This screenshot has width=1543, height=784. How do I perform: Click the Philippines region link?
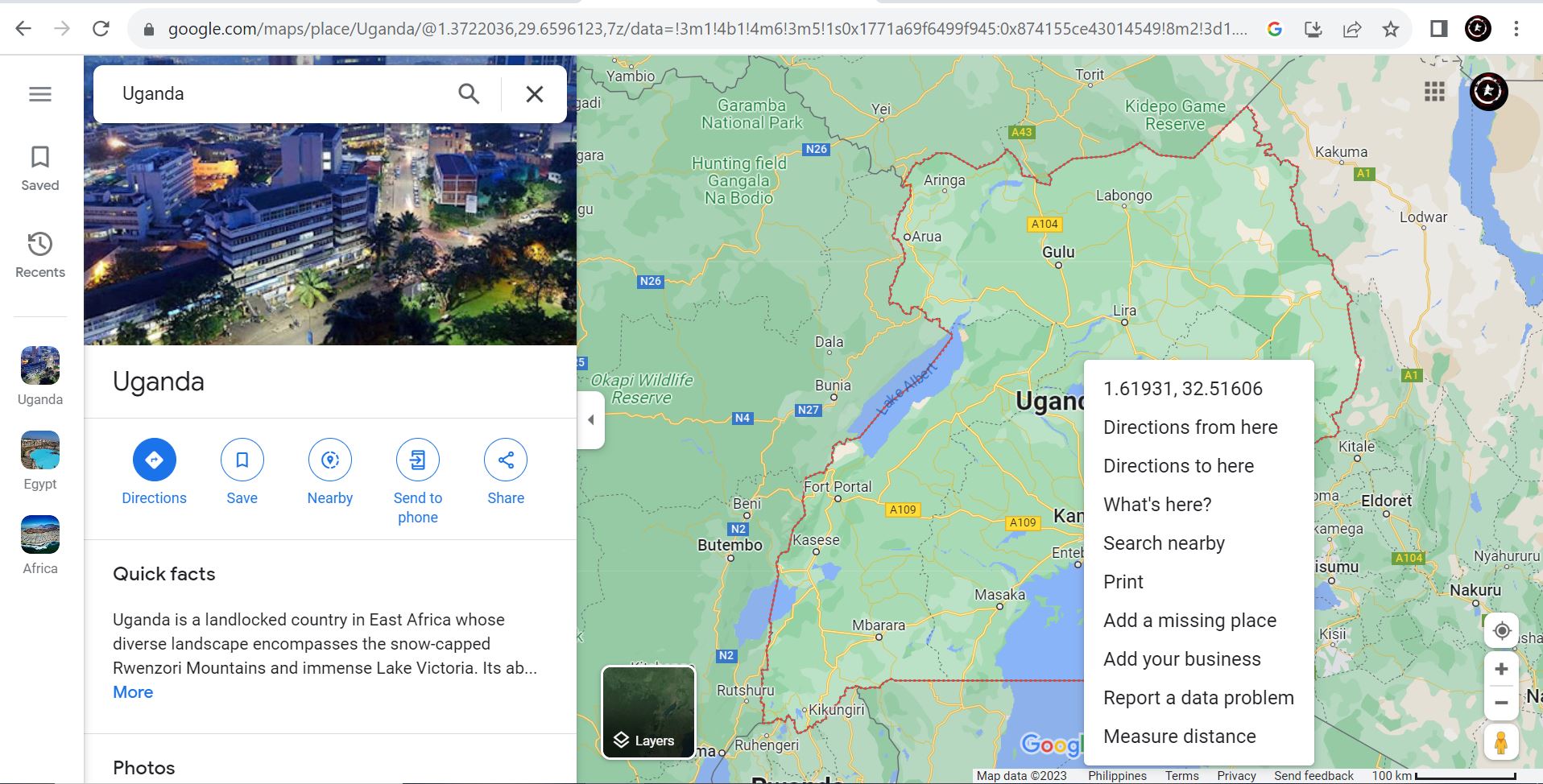click(x=1117, y=776)
